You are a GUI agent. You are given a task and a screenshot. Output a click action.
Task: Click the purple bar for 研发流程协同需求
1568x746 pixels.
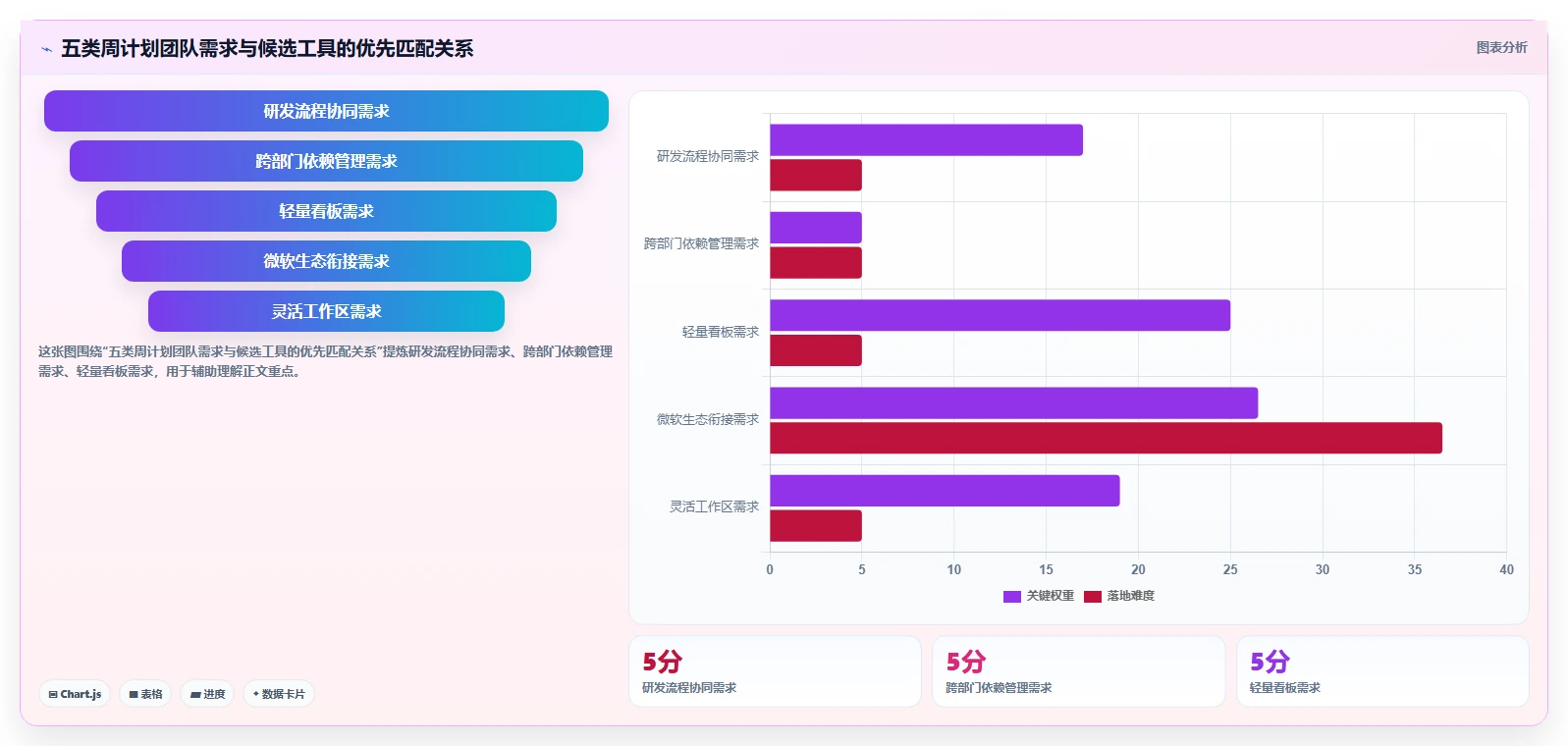926,140
